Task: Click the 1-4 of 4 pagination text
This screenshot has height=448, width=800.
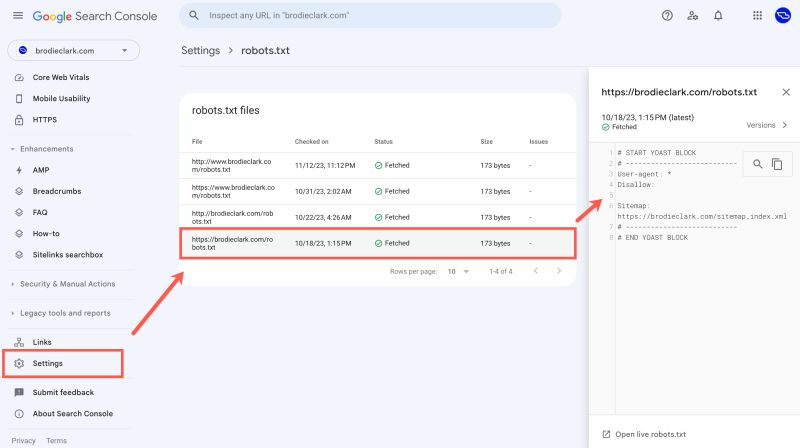Action: (x=501, y=271)
